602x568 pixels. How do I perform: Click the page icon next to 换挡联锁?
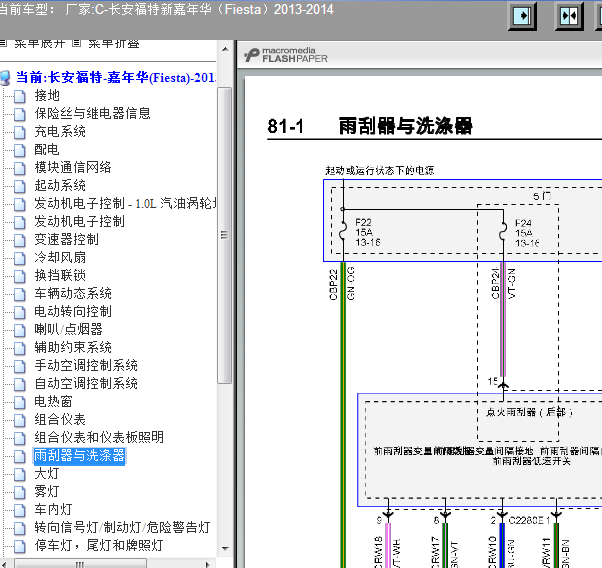(20, 276)
